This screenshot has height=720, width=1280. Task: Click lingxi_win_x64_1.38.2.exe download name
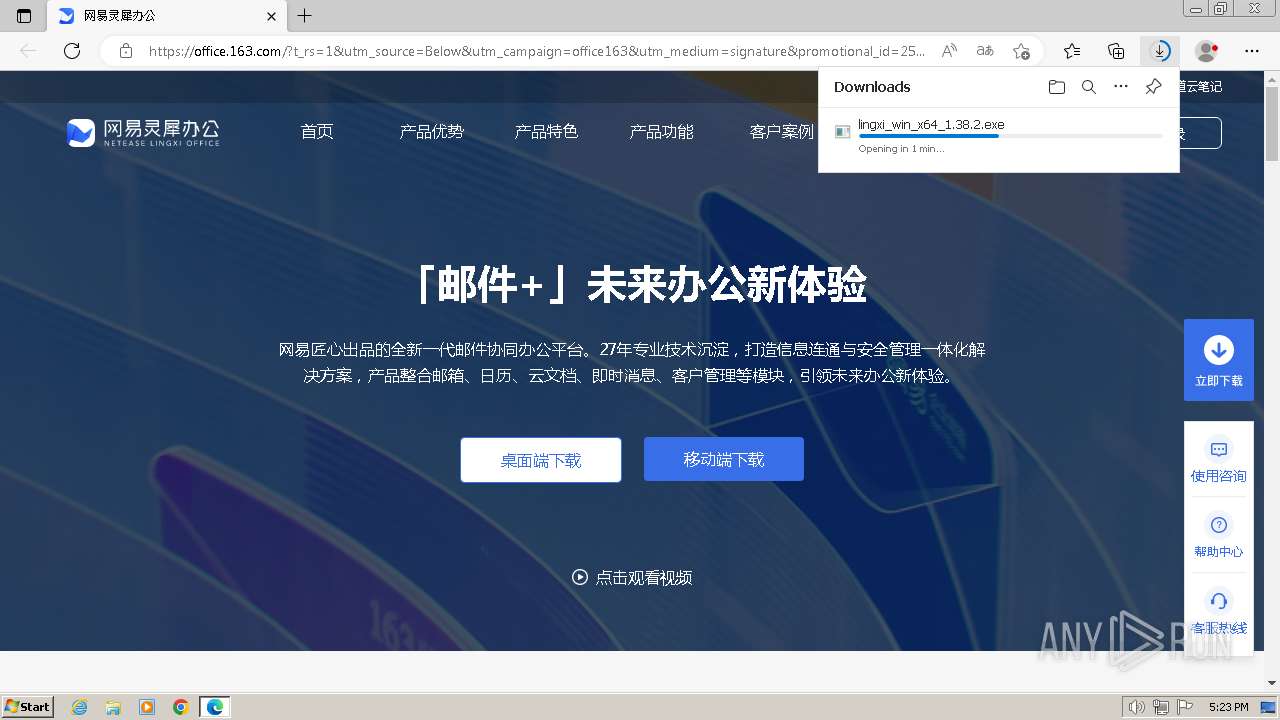coord(931,125)
